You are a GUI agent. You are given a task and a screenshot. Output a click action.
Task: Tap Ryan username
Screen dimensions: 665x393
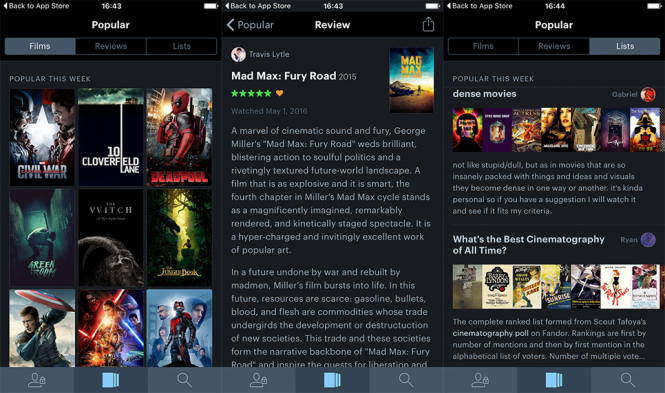click(x=629, y=240)
